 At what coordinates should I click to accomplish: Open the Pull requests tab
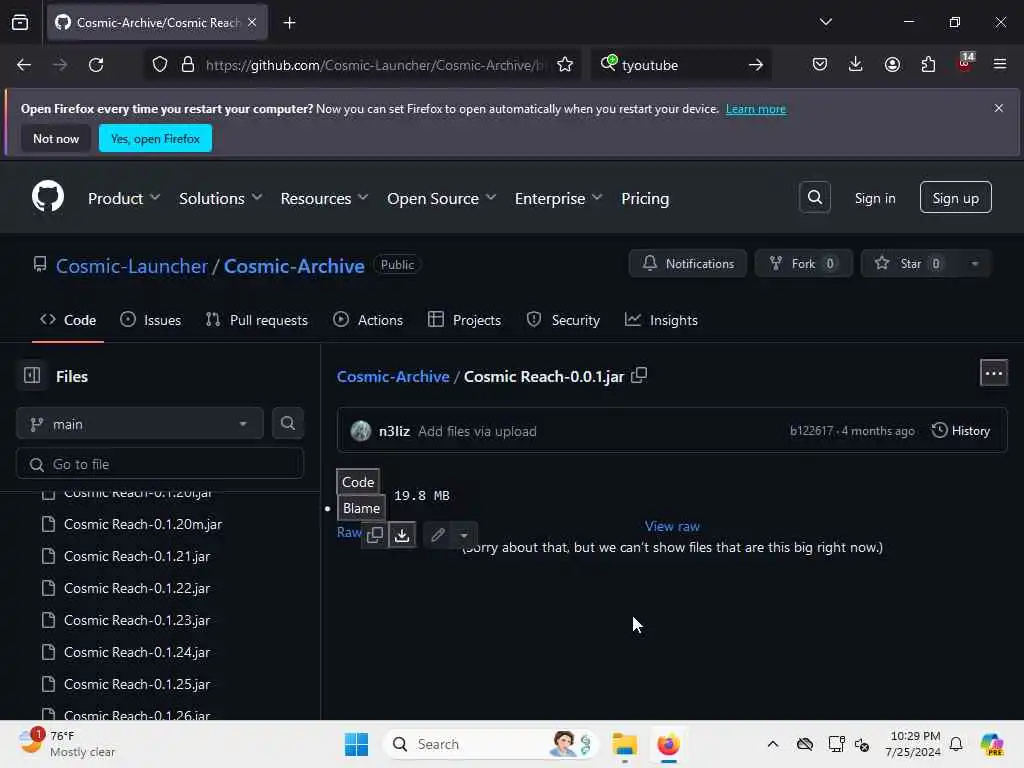point(257,320)
